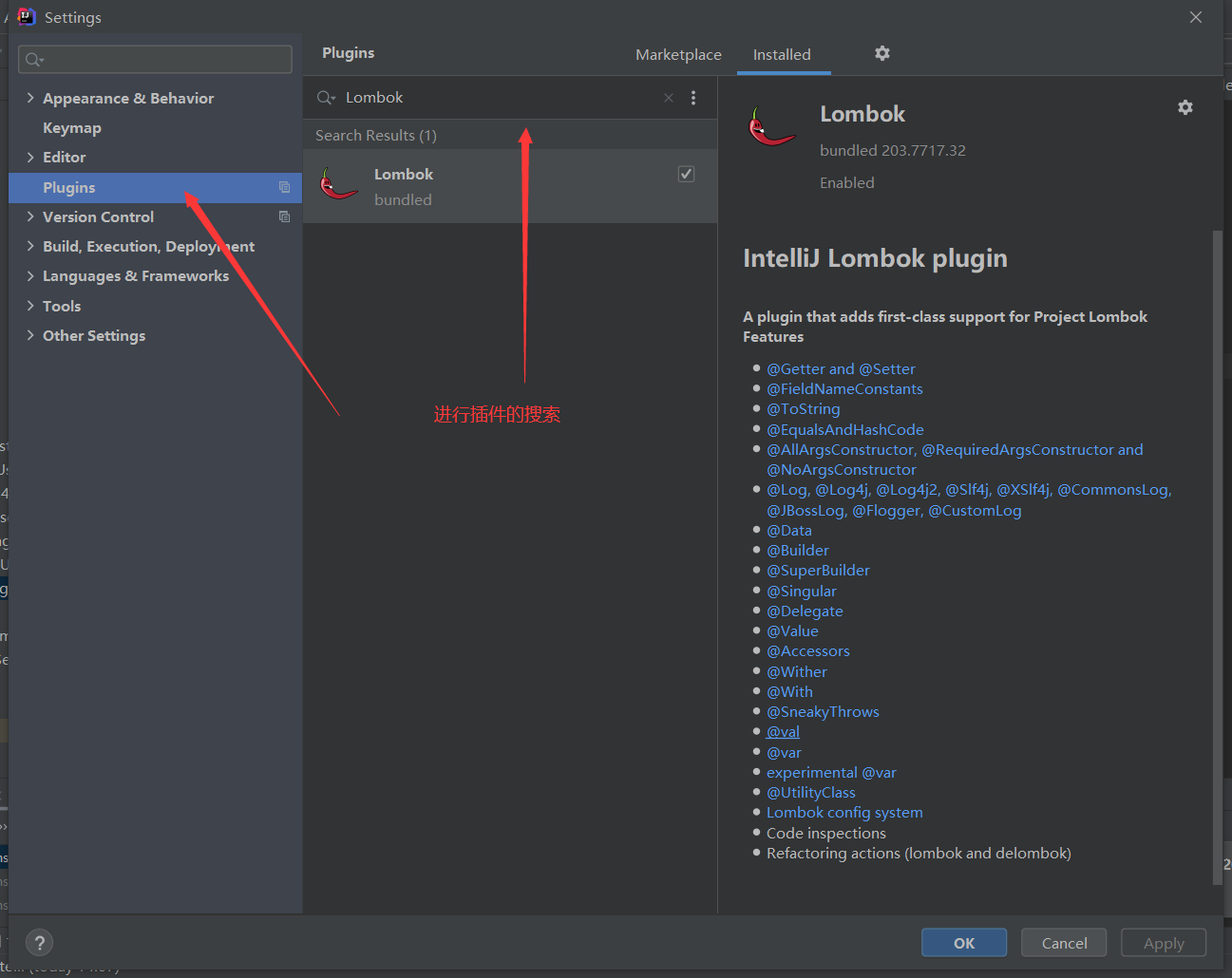1232x978 pixels.
Task: Open the @With link
Action: click(789, 691)
